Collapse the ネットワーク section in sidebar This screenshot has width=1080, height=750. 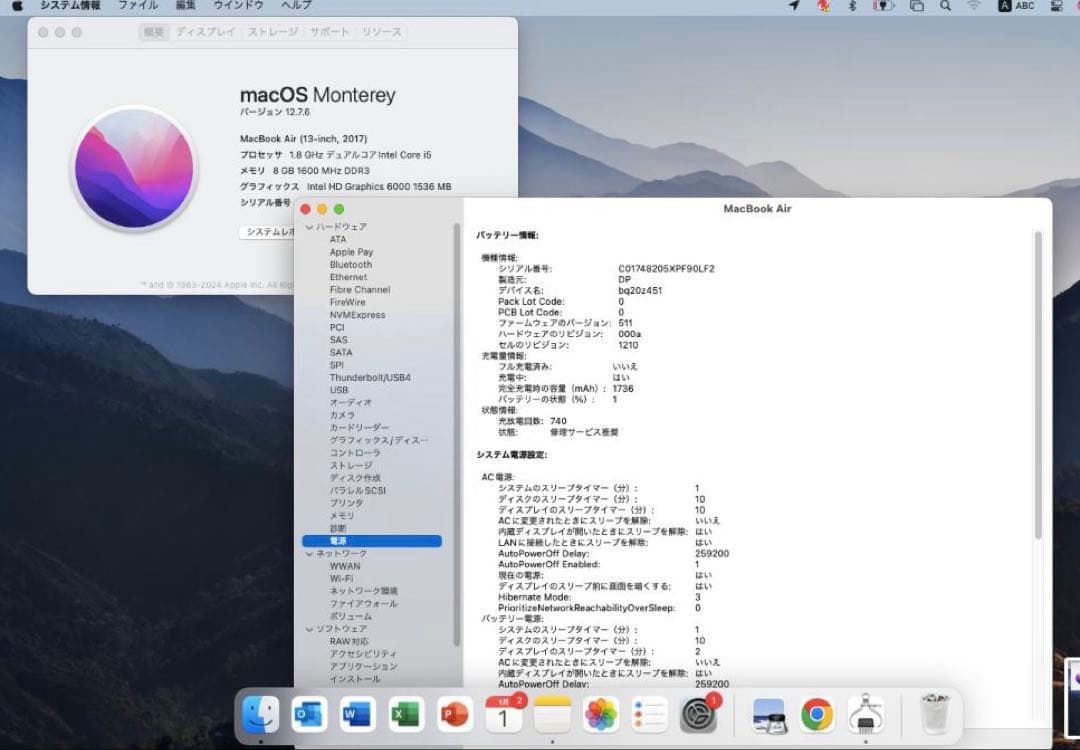tap(310, 554)
